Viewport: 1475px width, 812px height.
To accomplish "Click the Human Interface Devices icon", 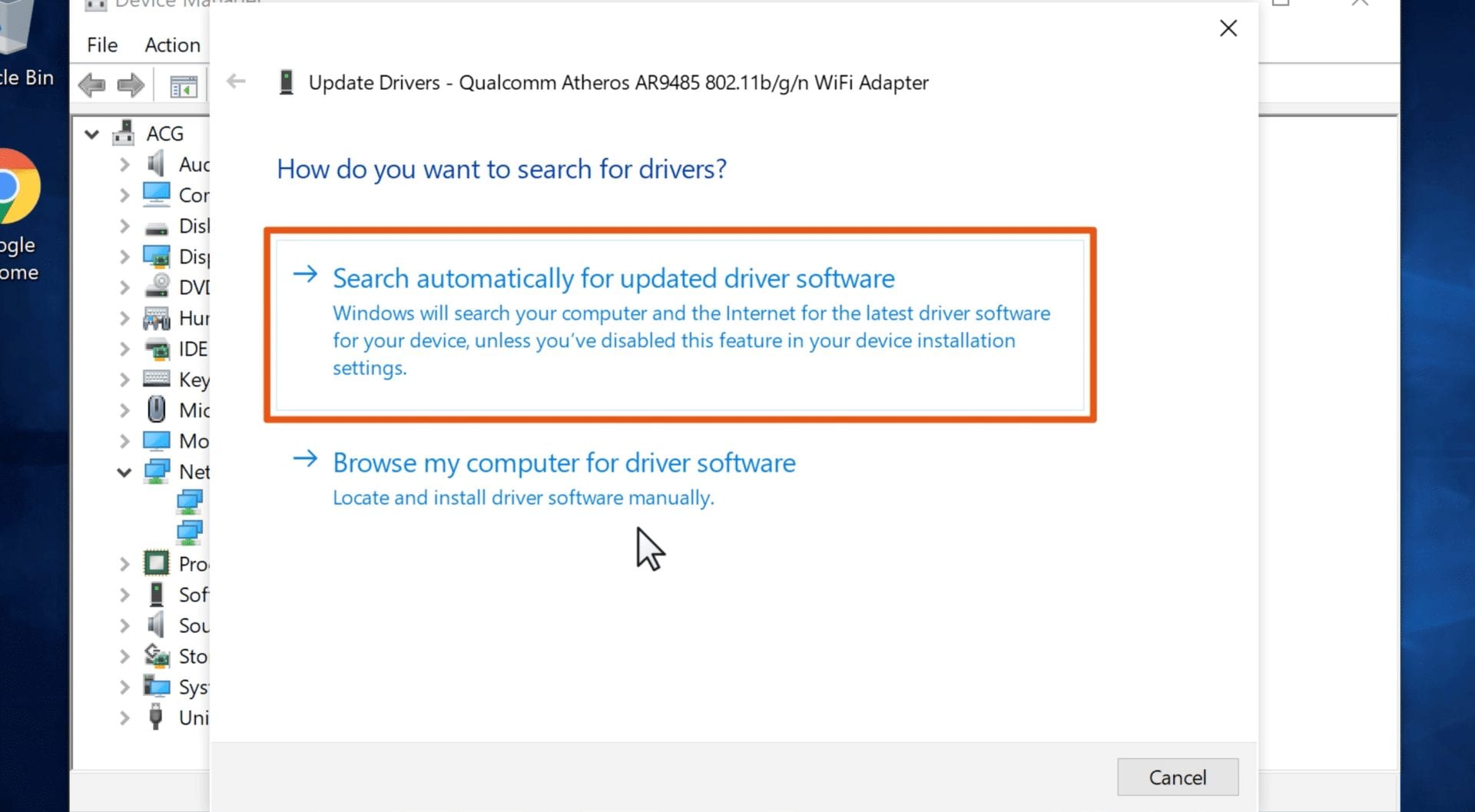I will click(157, 318).
